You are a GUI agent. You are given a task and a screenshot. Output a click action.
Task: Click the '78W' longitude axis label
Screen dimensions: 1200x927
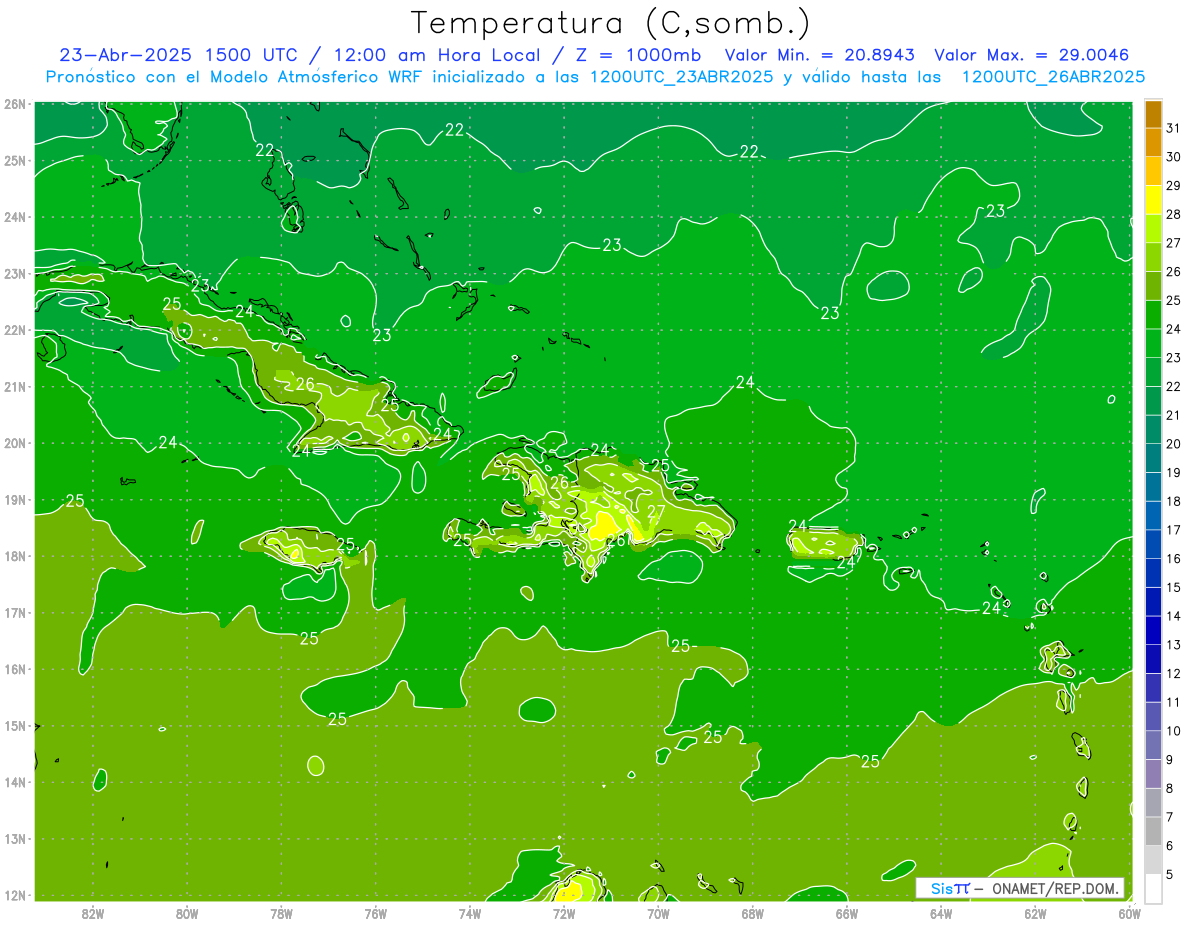[281, 912]
